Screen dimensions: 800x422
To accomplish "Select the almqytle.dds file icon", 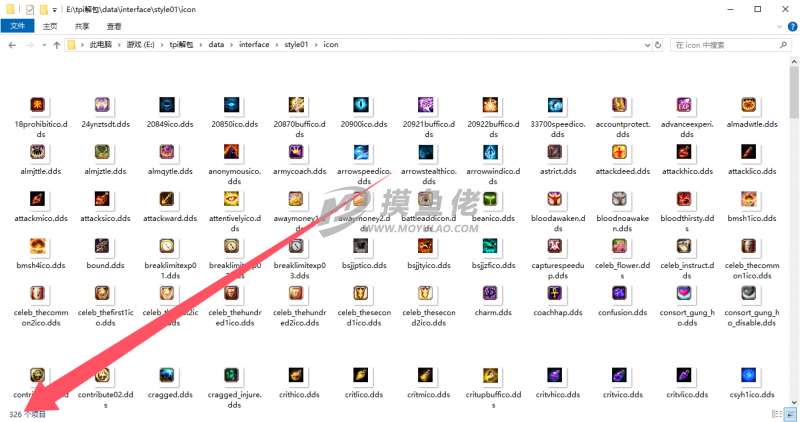I will click(167, 152).
